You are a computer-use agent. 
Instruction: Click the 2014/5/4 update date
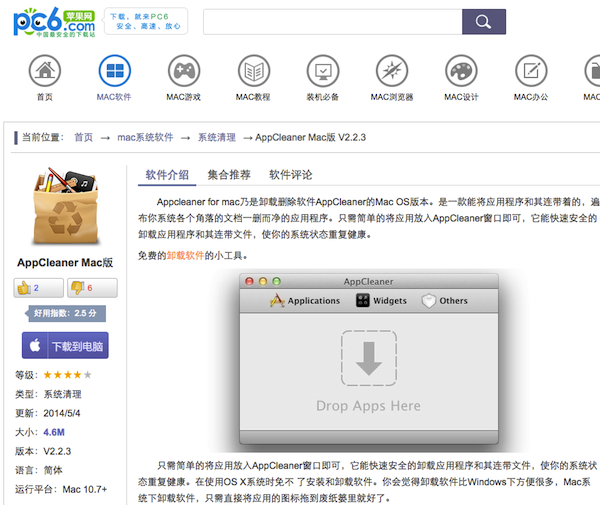click(62, 413)
